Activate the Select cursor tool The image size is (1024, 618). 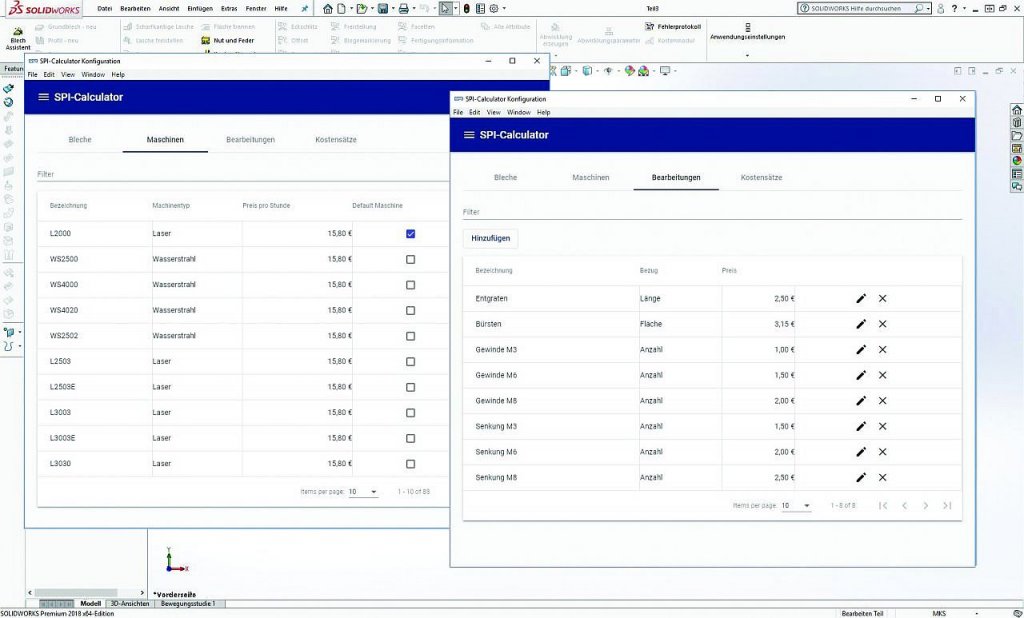click(445, 8)
